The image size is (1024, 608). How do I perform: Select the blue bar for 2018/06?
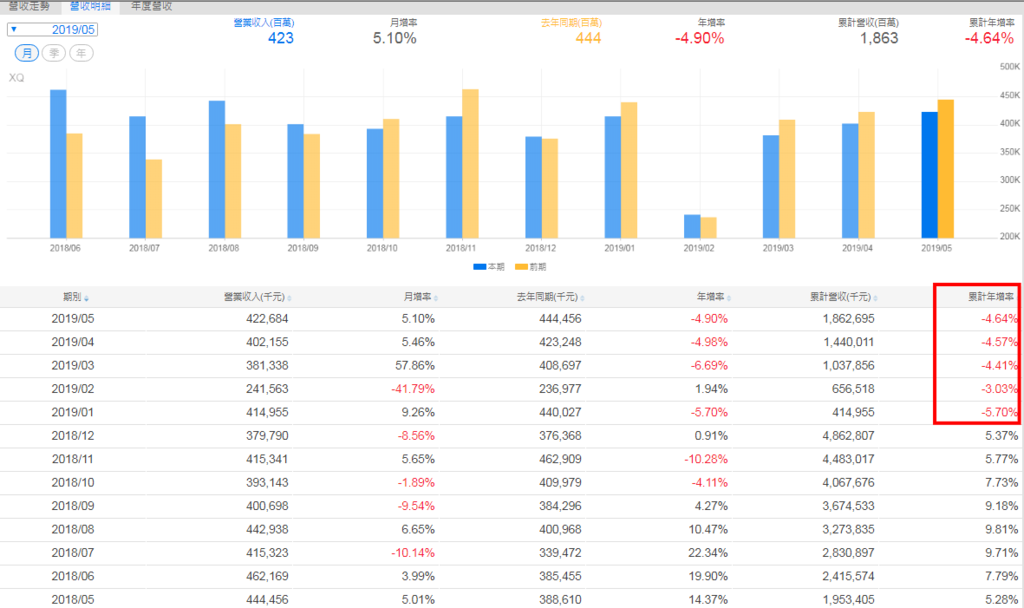pyautogui.click(x=58, y=164)
